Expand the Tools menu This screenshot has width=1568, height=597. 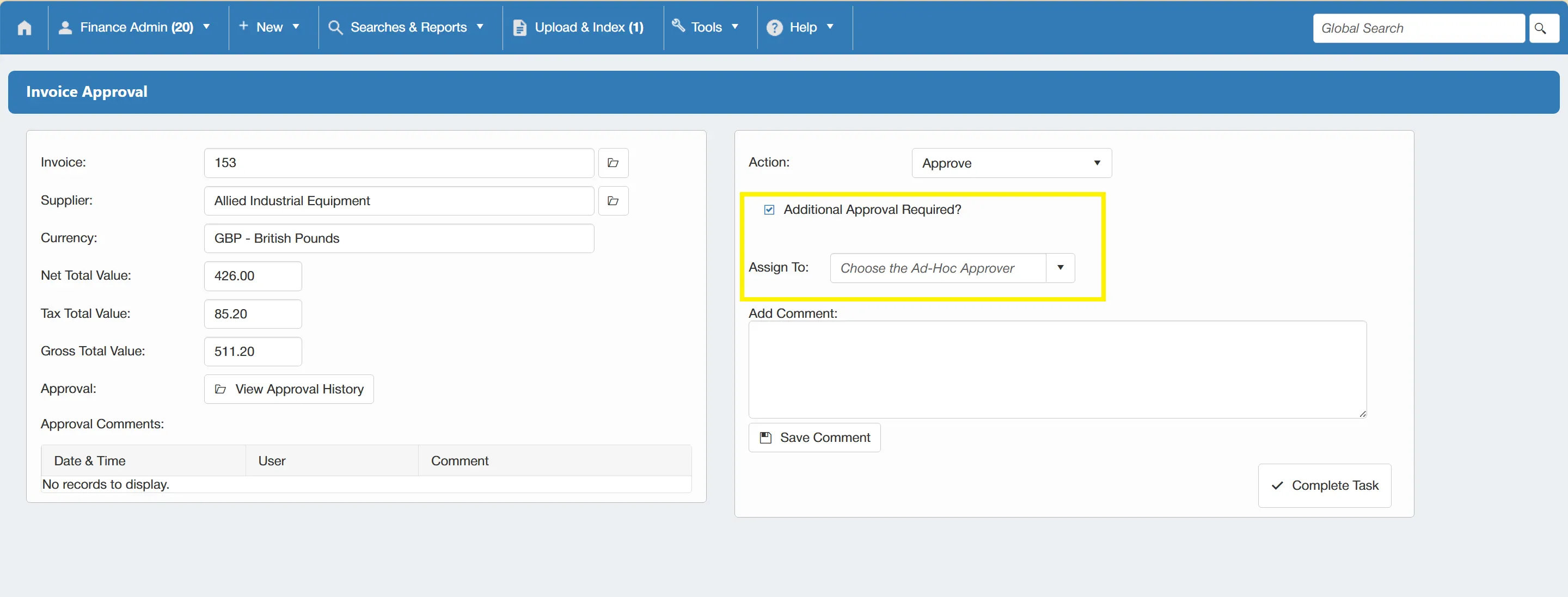coord(705,27)
